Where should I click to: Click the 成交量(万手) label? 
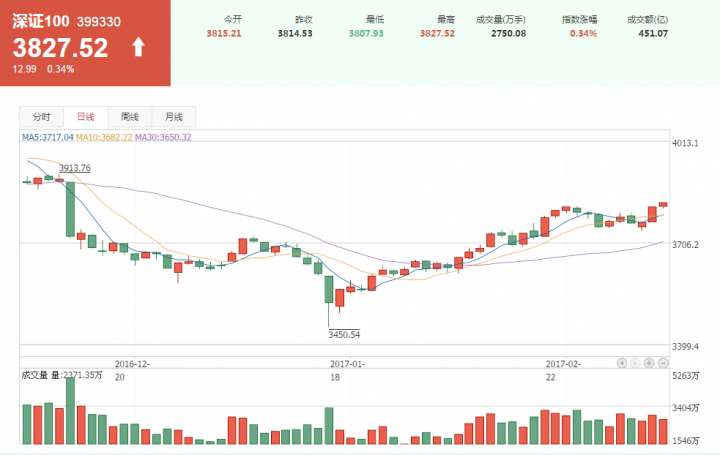pos(501,19)
